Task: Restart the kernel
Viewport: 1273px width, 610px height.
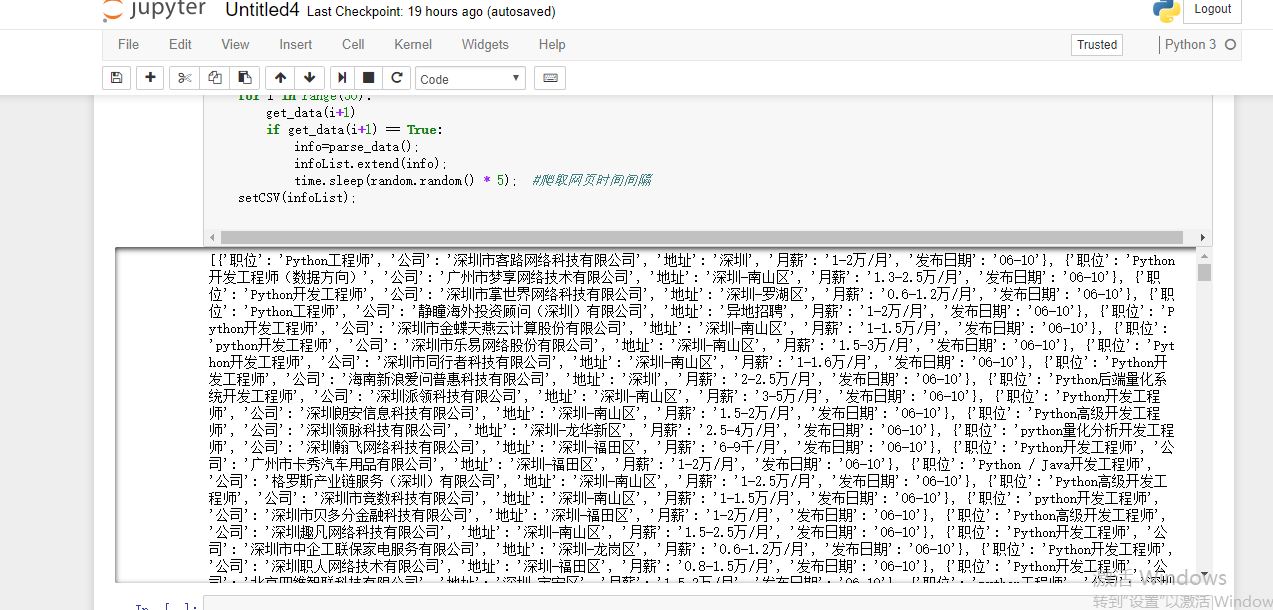Action: tap(397, 78)
